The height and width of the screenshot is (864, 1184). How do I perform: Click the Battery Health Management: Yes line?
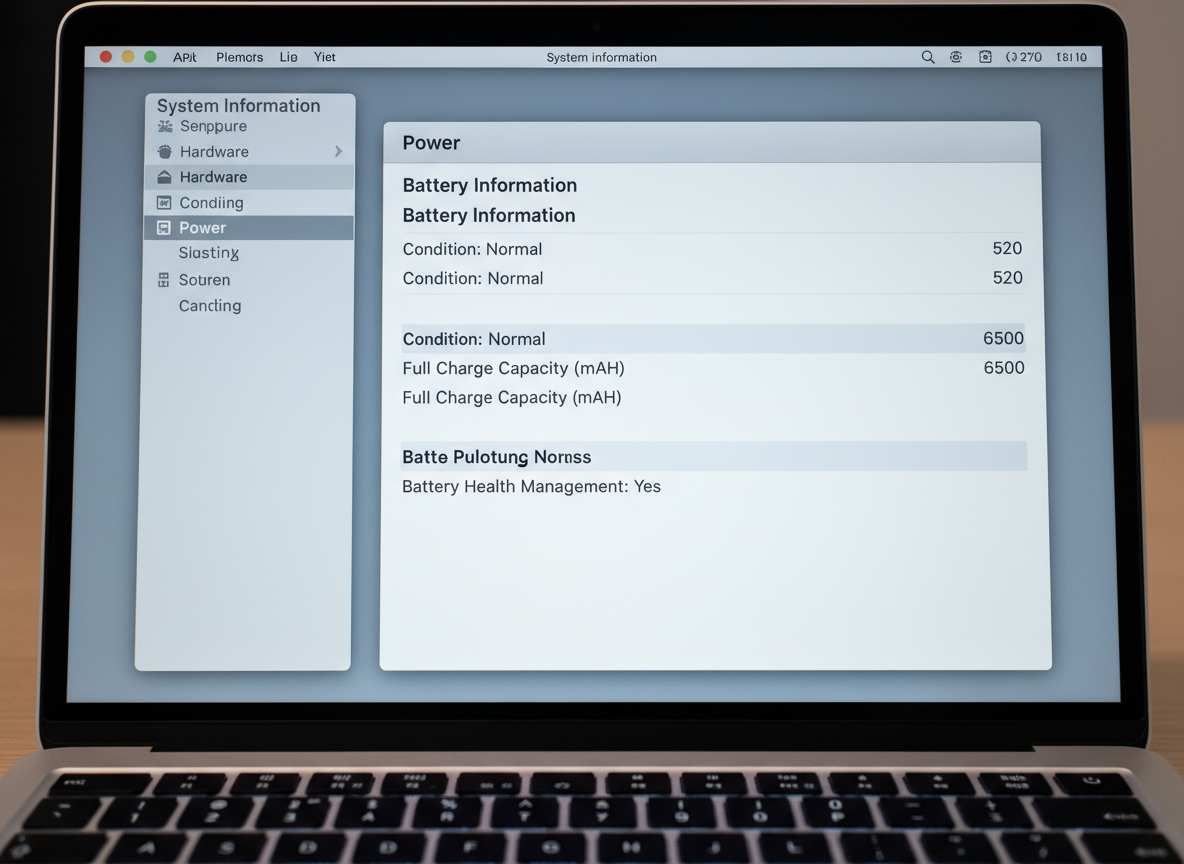point(531,487)
